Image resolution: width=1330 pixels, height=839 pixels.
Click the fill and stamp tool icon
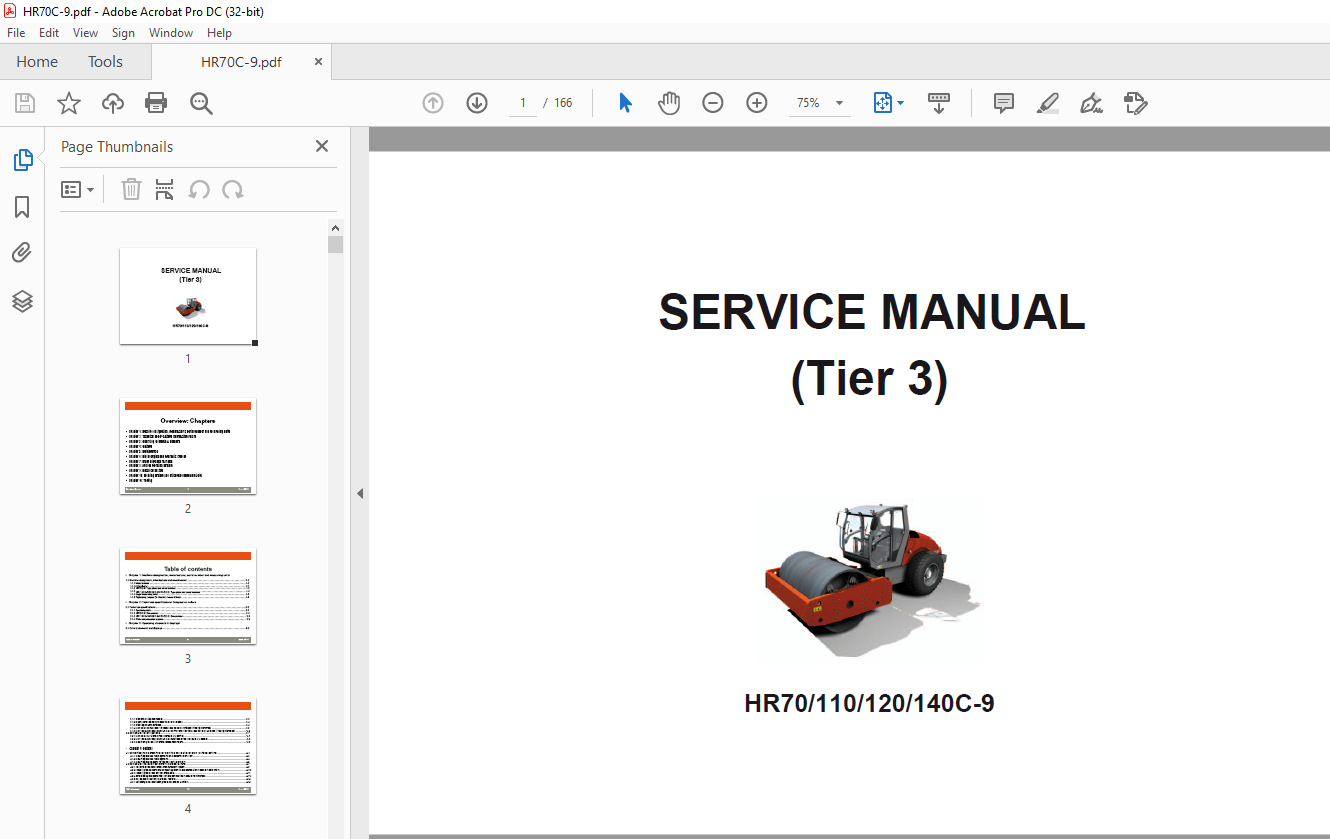tap(1135, 103)
